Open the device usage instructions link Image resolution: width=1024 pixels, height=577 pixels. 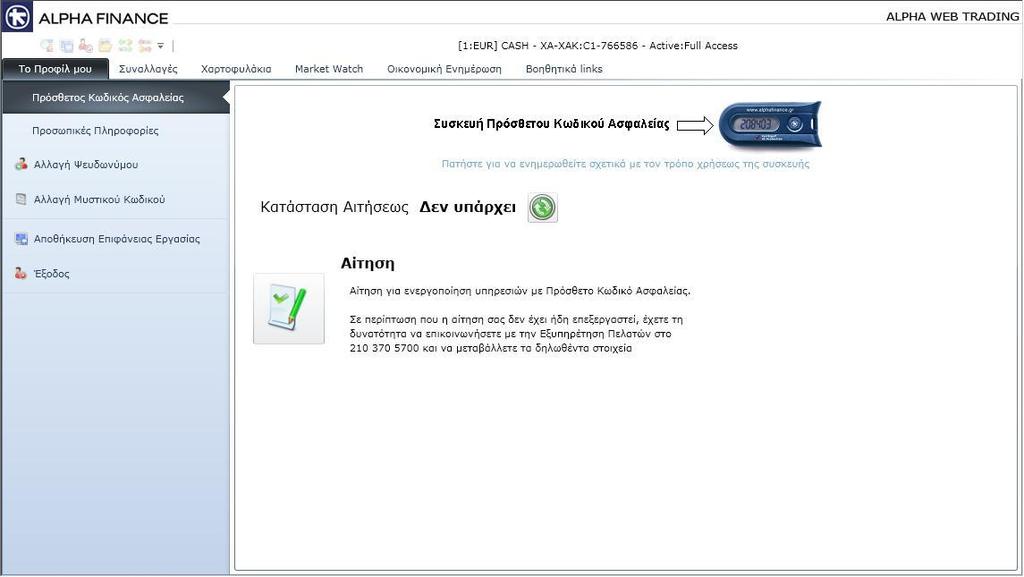(625, 164)
